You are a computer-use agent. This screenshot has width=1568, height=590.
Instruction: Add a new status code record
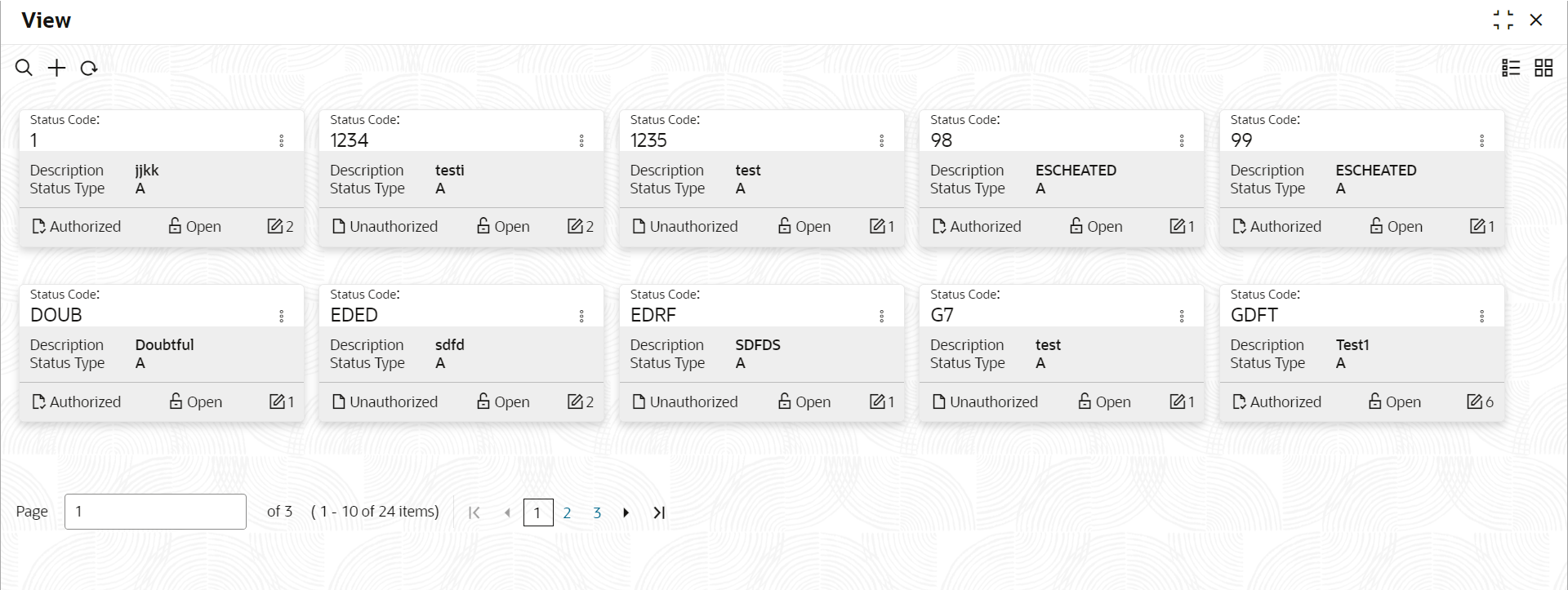pyautogui.click(x=56, y=68)
